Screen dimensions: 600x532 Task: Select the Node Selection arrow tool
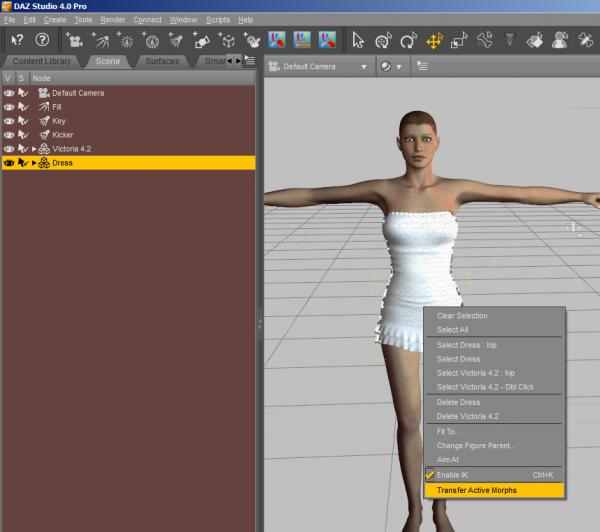[358, 40]
